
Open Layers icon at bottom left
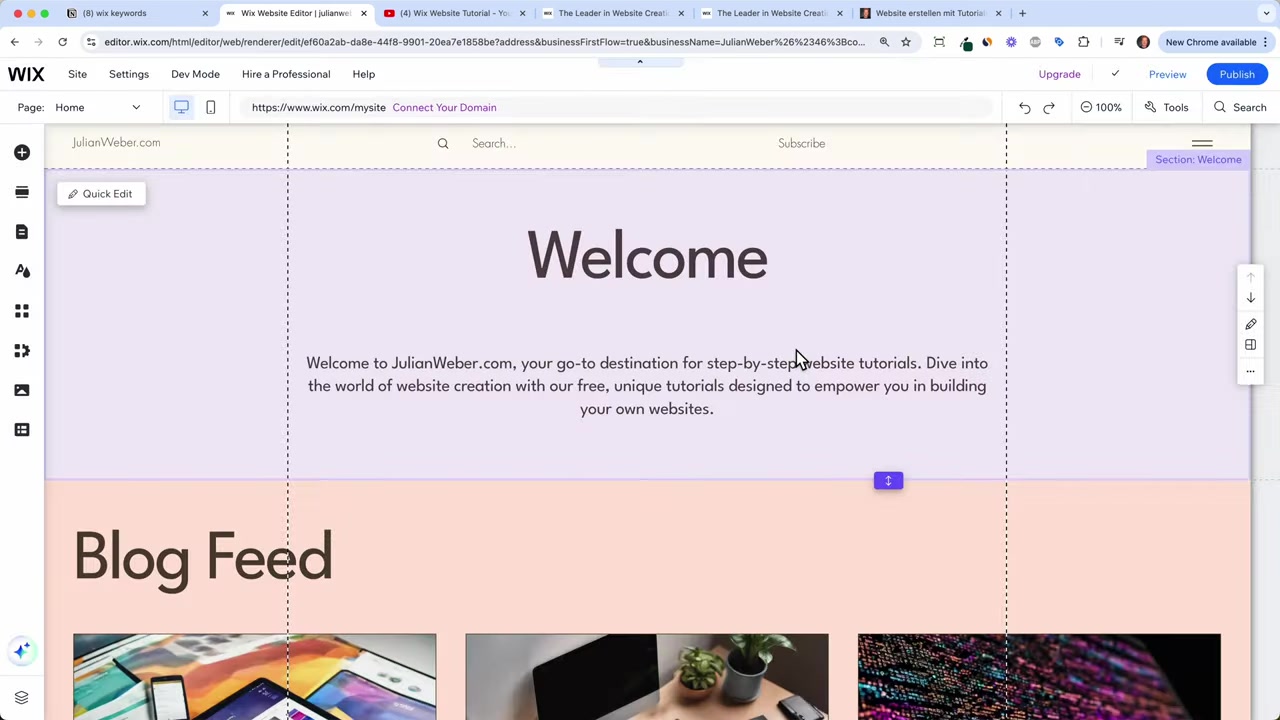click(x=22, y=697)
